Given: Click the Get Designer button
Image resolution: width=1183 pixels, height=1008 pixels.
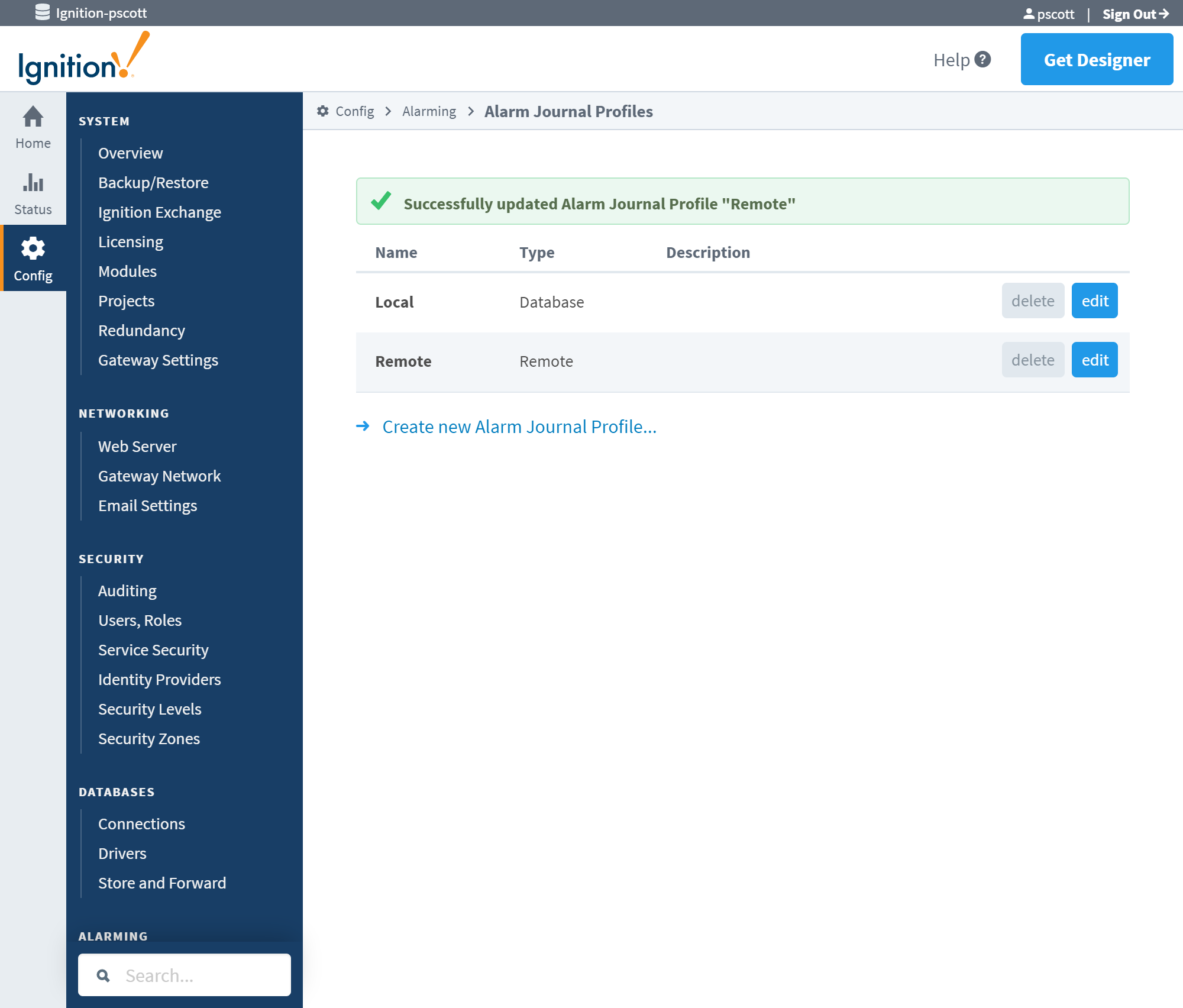Looking at the screenshot, I should [x=1097, y=59].
